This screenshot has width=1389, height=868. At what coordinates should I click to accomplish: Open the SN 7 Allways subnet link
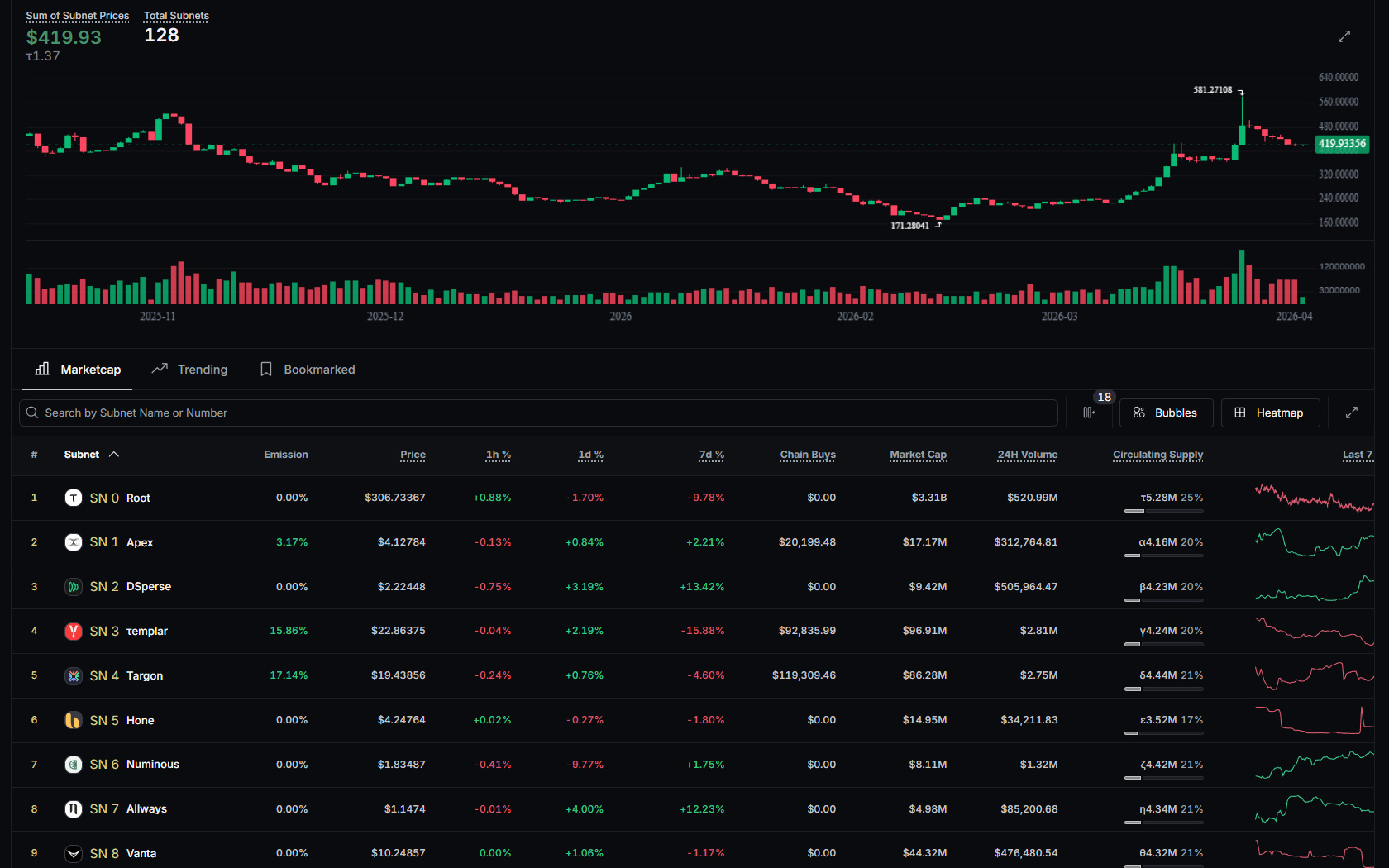128,808
